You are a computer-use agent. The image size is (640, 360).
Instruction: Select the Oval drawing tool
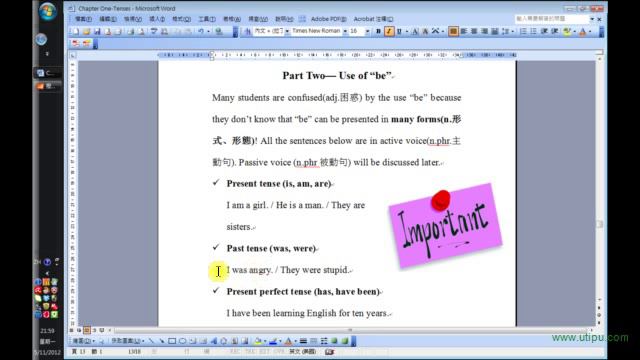pos(182,341)
